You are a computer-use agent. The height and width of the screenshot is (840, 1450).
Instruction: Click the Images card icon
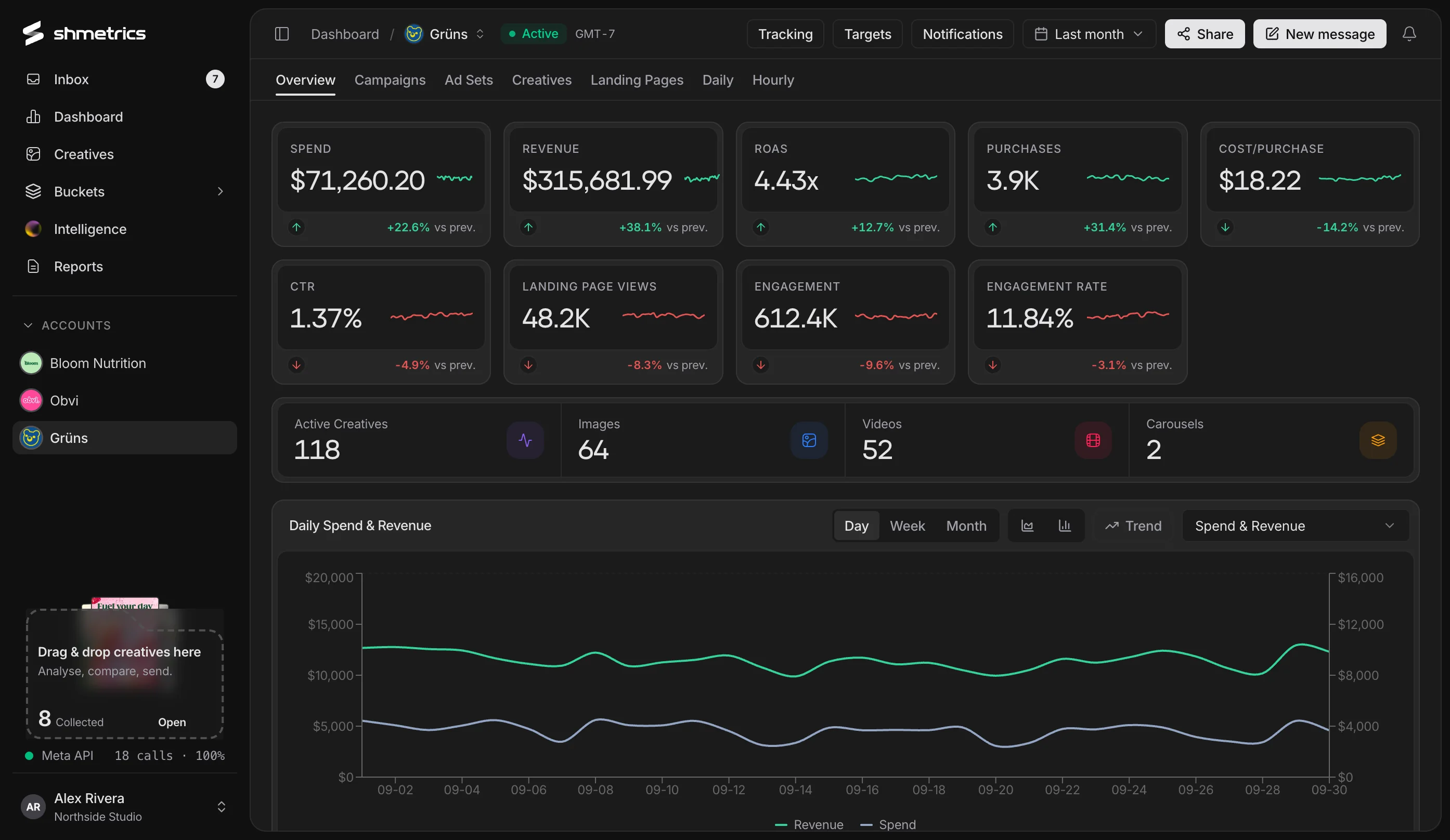coord(808,440)
